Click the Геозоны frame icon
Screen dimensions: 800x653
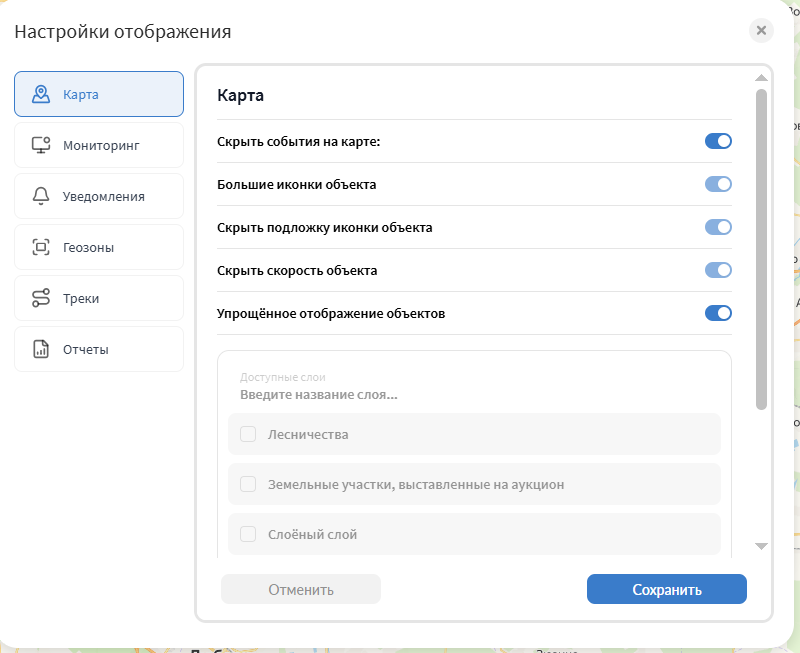tap(41, 247)
